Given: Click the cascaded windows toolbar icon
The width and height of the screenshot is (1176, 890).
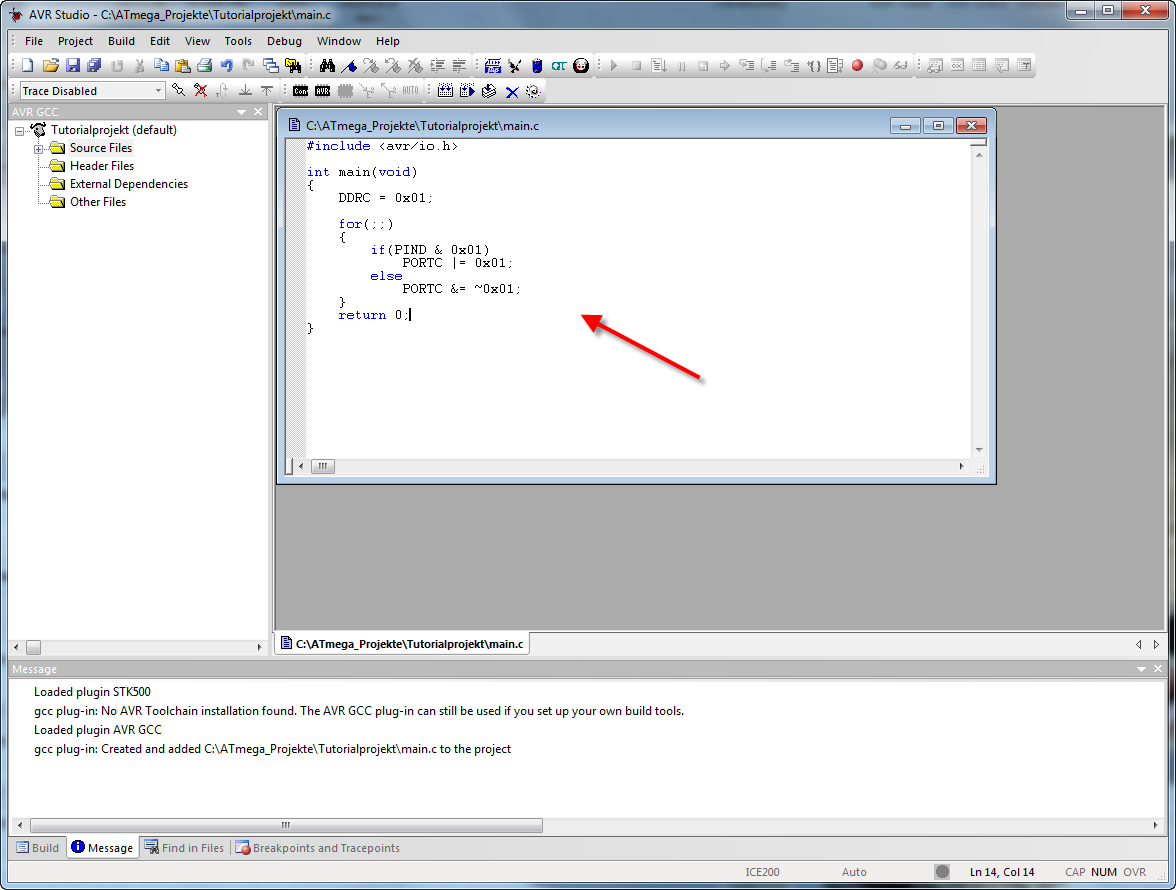Looking at the screenshot, I should 270,66.
